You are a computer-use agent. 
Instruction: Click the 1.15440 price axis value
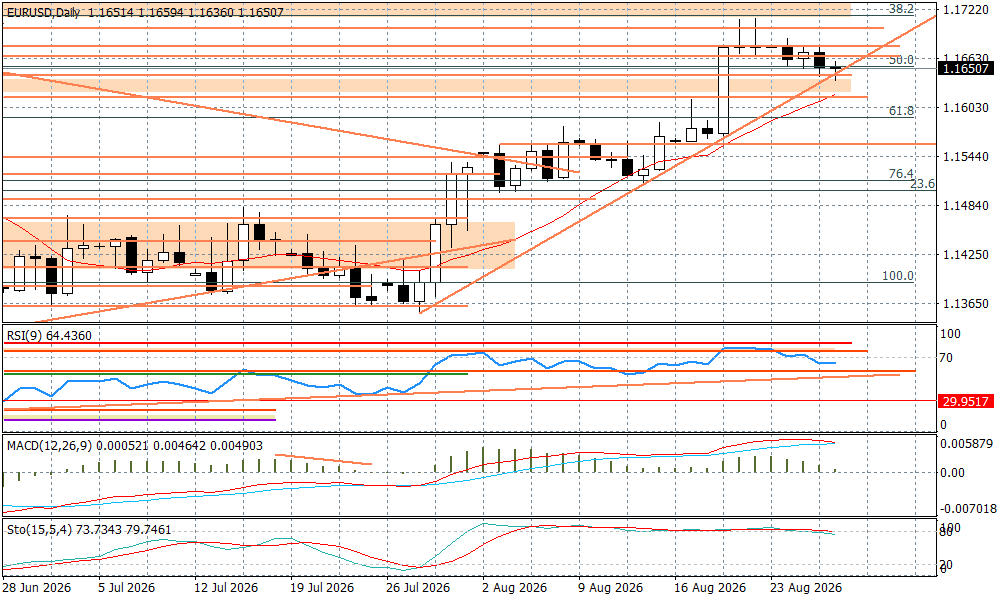[966, 157]
